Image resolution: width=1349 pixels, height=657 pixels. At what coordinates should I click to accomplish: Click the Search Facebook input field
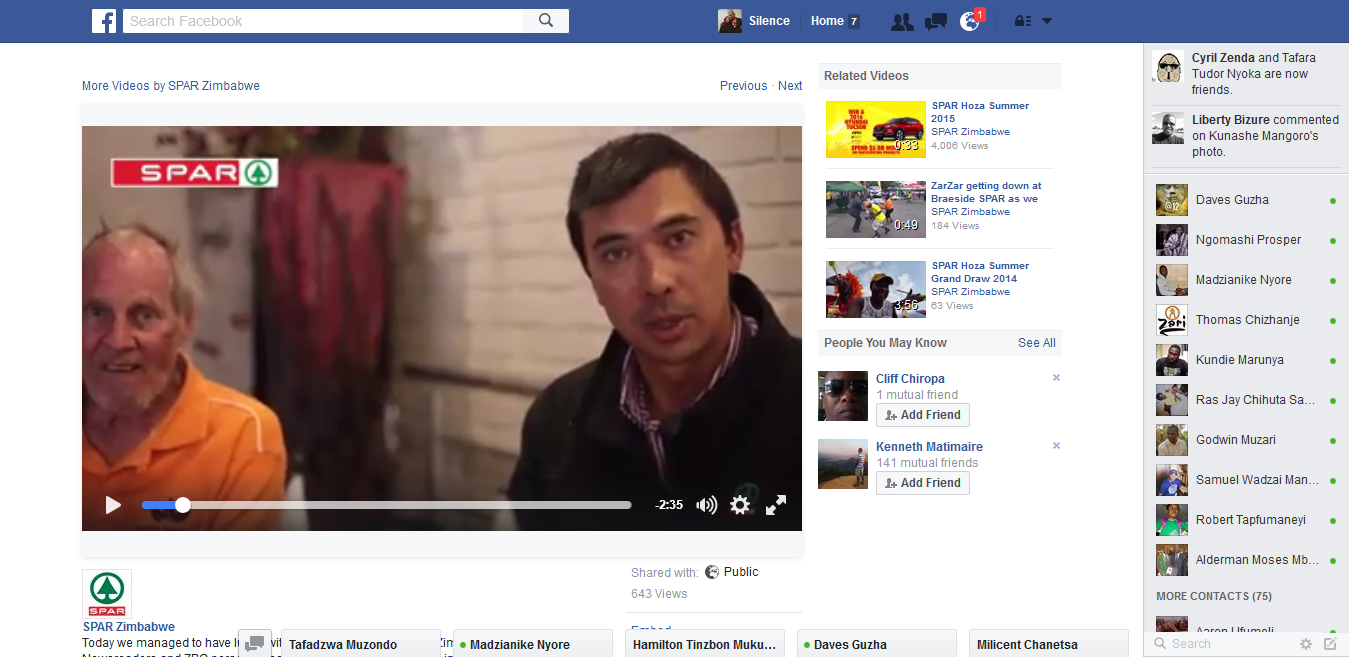click(323, 21)
